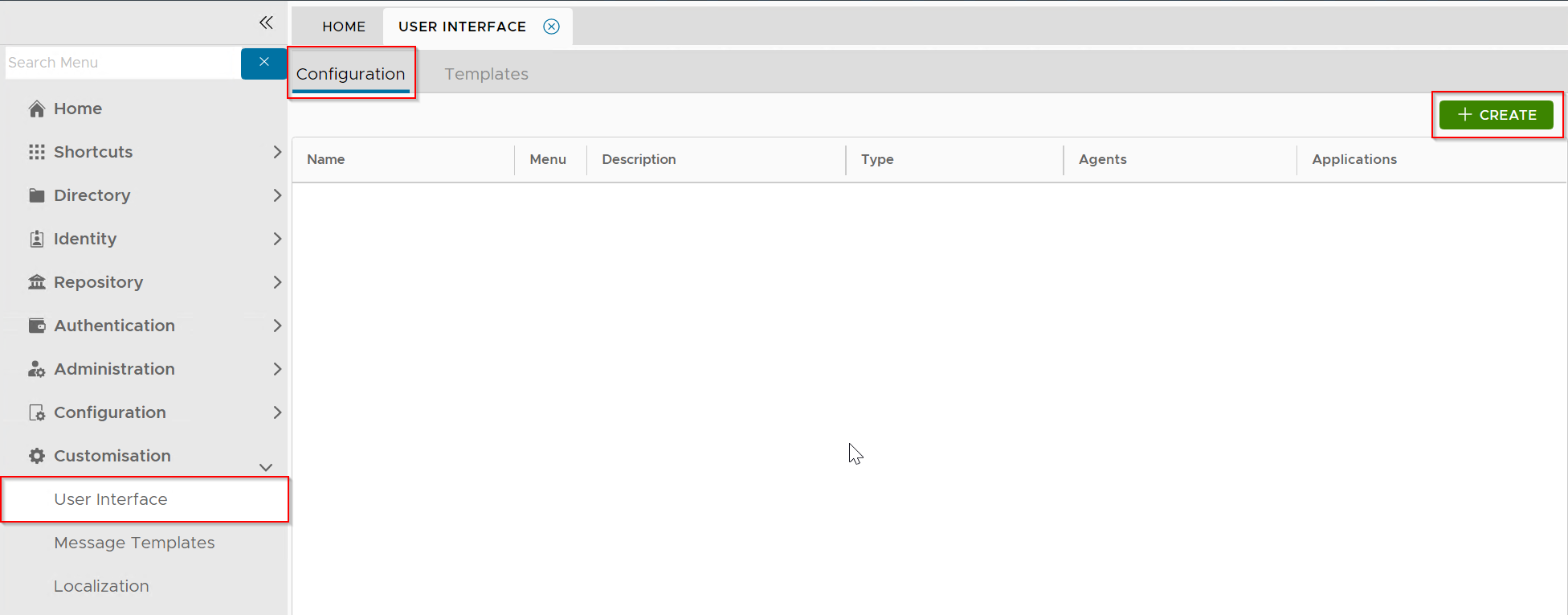Open the HOME tab
The image size is (1568, 615).
[344, 27]
